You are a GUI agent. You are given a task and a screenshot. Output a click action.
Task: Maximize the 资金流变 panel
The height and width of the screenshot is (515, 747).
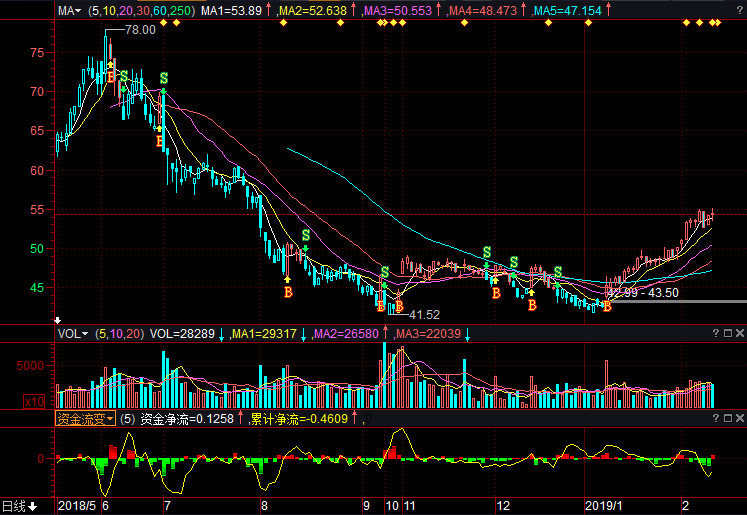point(727,419)
